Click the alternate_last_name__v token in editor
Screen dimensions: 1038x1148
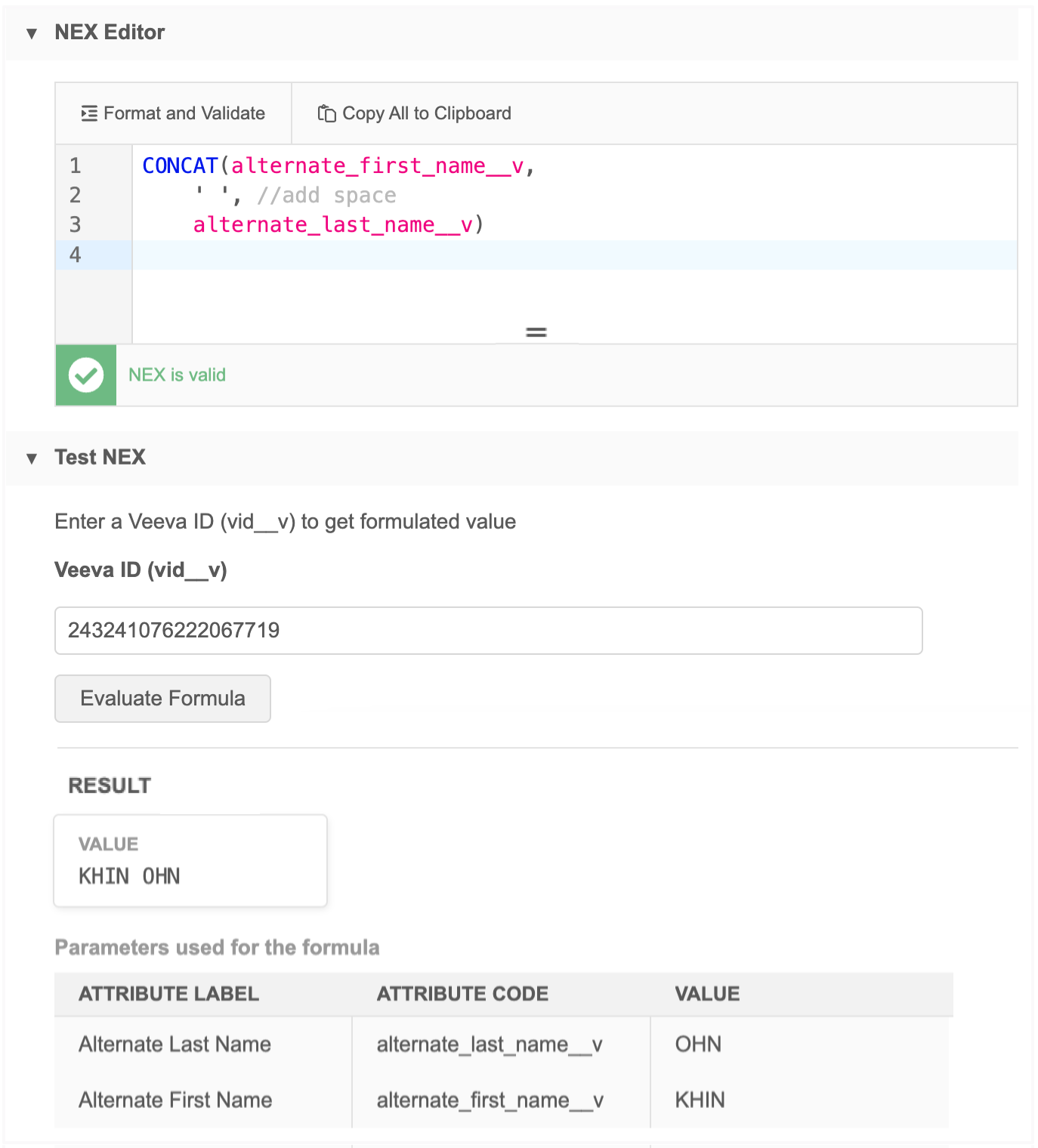pos(332,225)
